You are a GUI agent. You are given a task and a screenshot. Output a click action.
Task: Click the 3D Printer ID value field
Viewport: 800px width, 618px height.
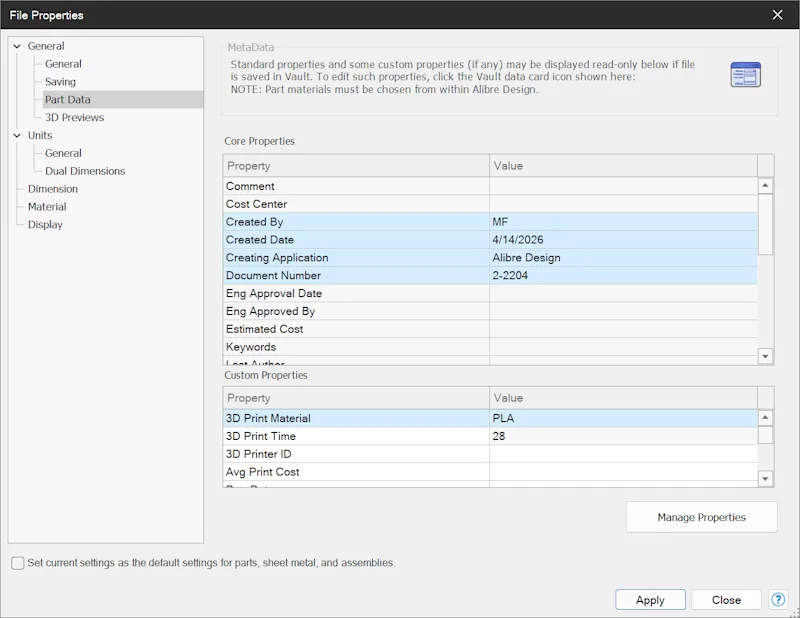tap(623, 454)
